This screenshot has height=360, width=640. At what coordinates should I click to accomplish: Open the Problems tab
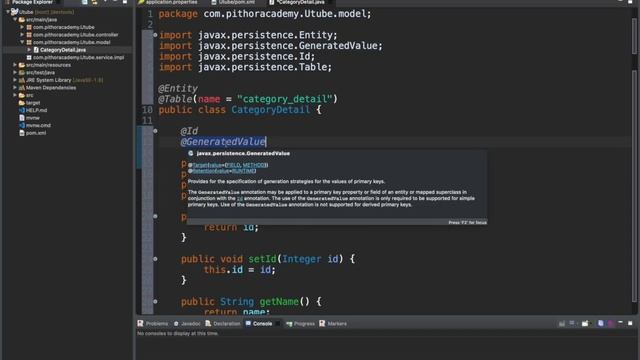click(x=153, y=324)
